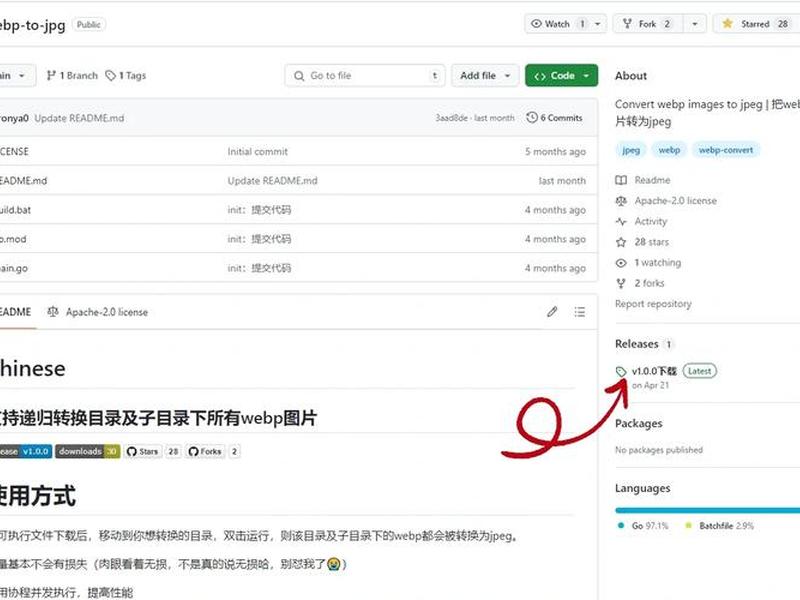The height and width of the screenshot is (600, 800).
Task: Edit README with the pencil icon
Action: tap(552, 312)
